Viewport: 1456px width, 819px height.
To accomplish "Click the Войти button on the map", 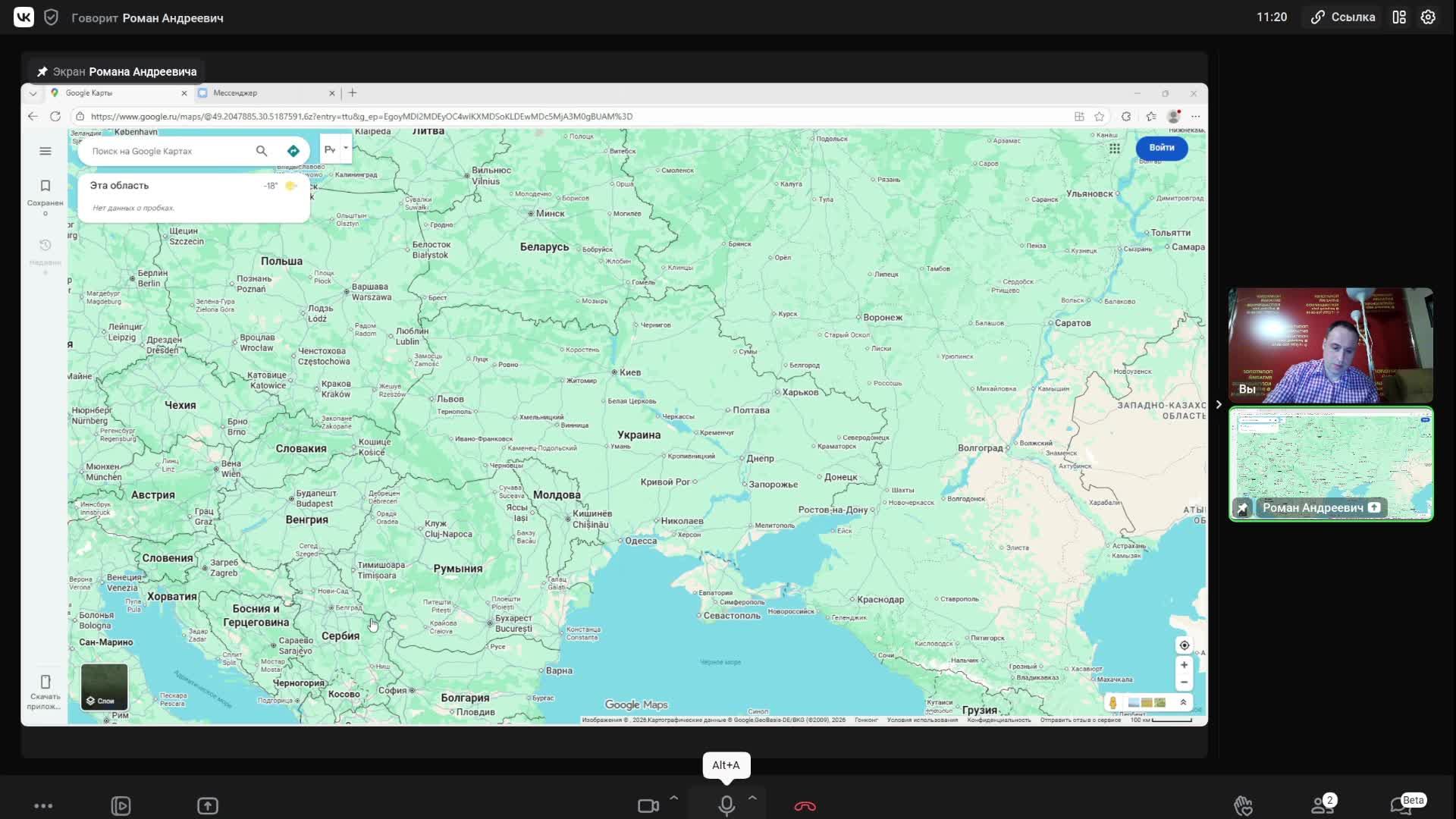I will pos(1161,148).
